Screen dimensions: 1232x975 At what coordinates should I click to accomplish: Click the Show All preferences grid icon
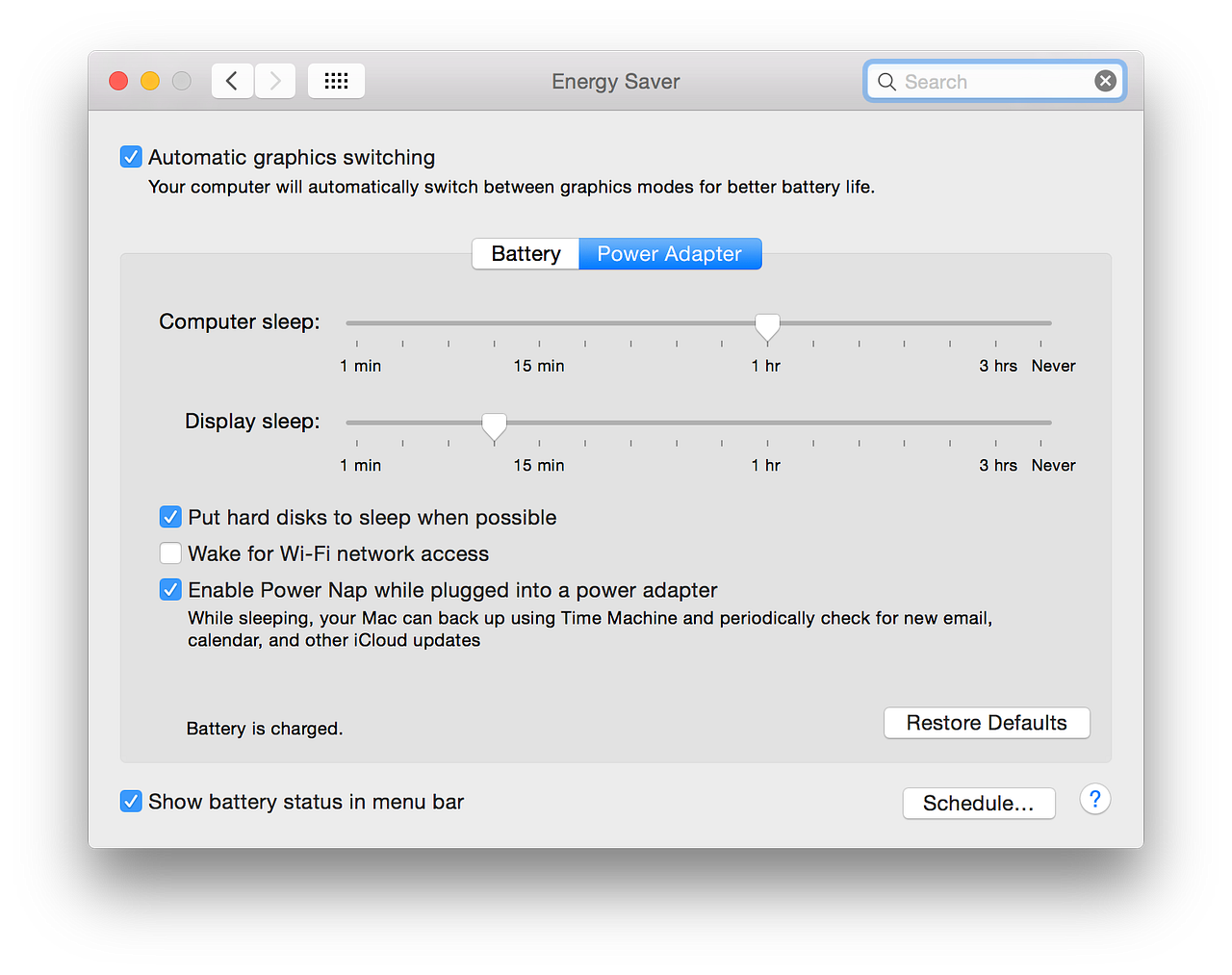(x=336, y=80)
